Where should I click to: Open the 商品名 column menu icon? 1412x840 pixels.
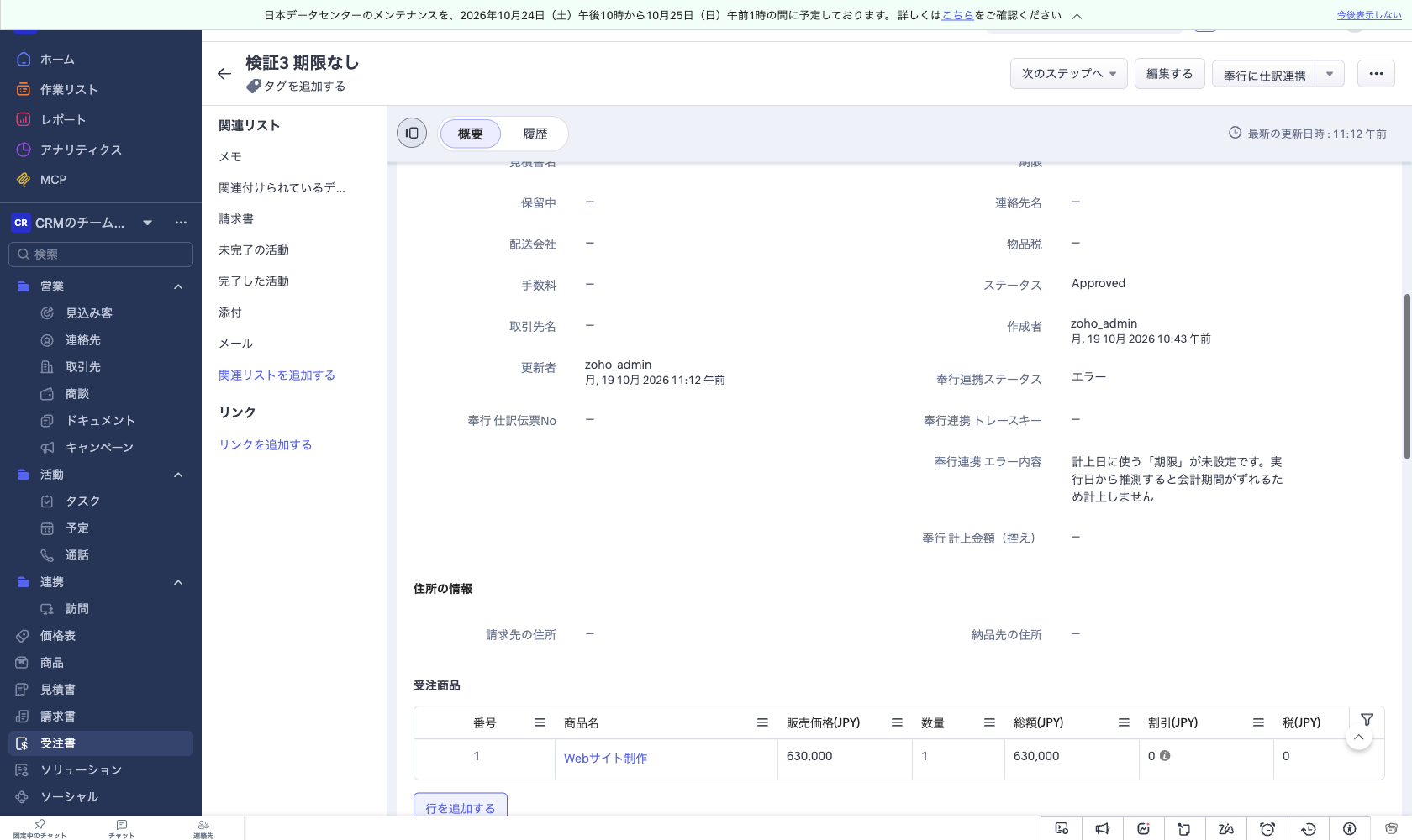762,722
